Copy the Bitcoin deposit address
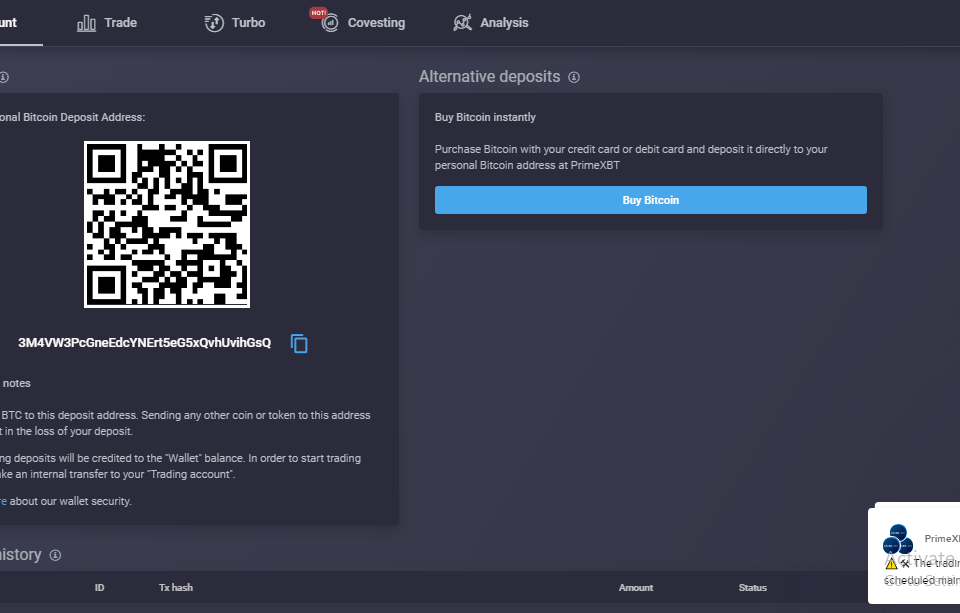 [x=299, y=344]
